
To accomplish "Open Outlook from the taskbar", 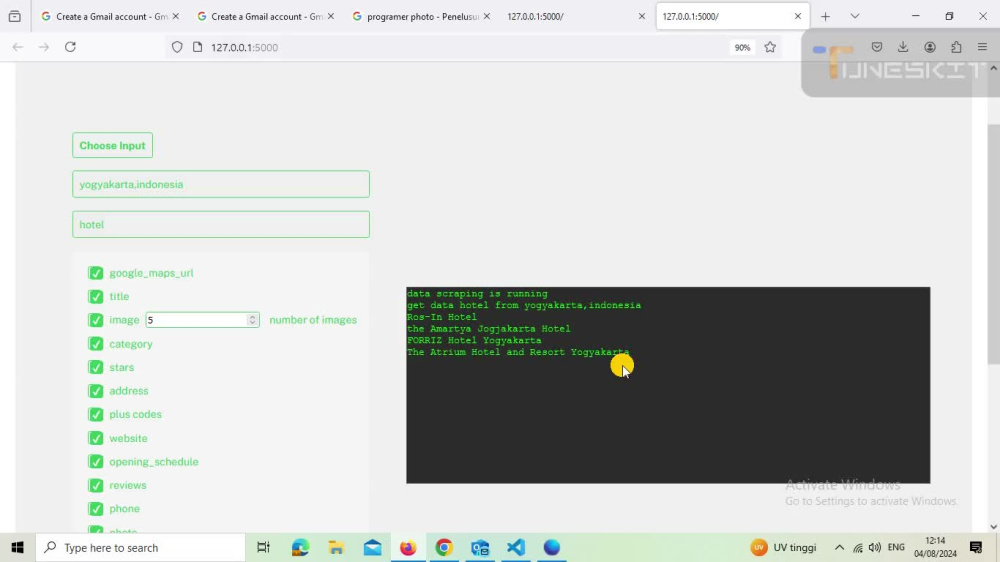I will 480,547.
